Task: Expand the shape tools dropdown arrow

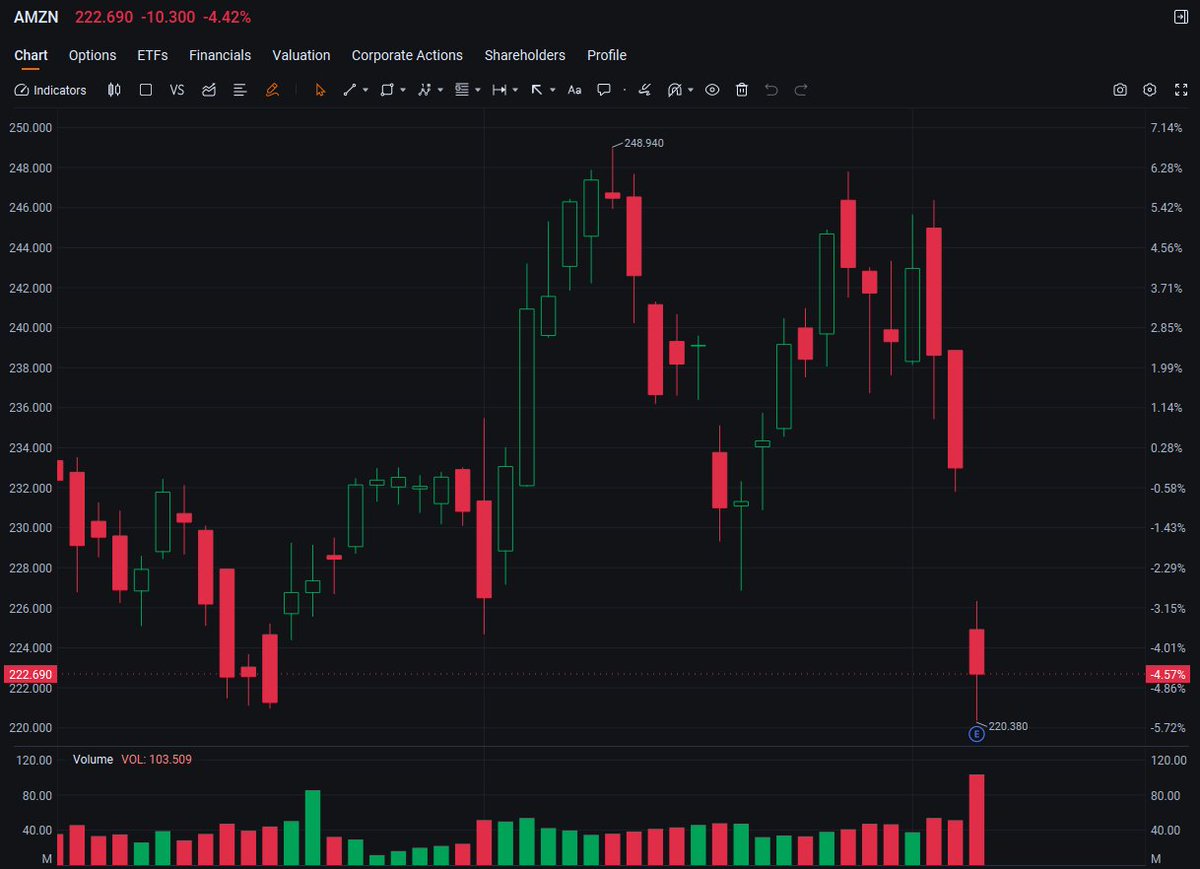Action: coord(403,90)
